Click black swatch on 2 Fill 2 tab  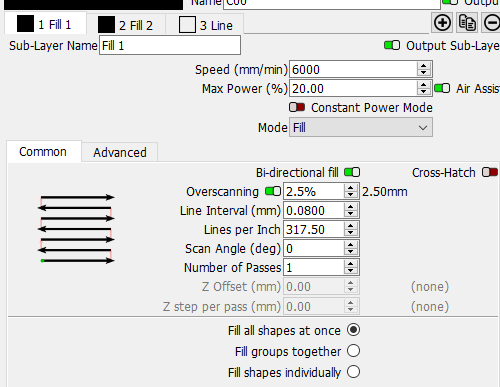(x=106, y=25)
